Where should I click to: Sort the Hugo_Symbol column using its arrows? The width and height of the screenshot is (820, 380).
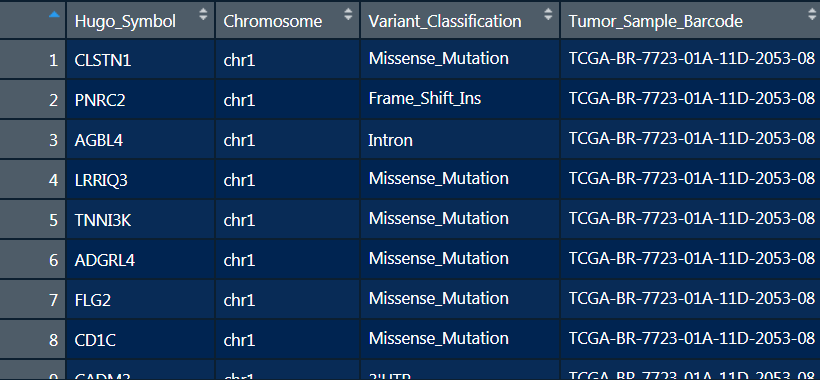[x=203, y=15]
